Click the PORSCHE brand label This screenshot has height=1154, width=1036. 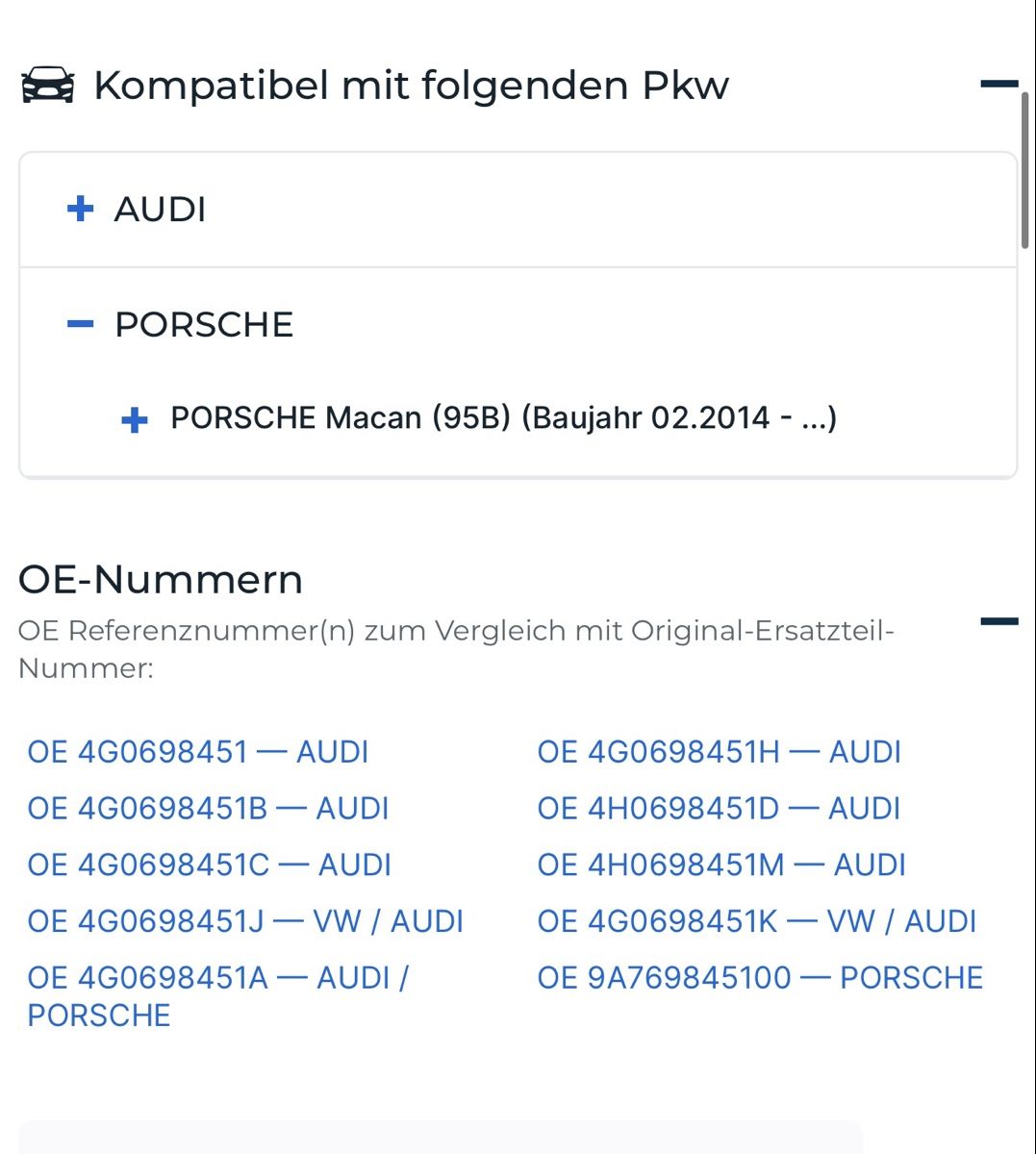(203, 325)
